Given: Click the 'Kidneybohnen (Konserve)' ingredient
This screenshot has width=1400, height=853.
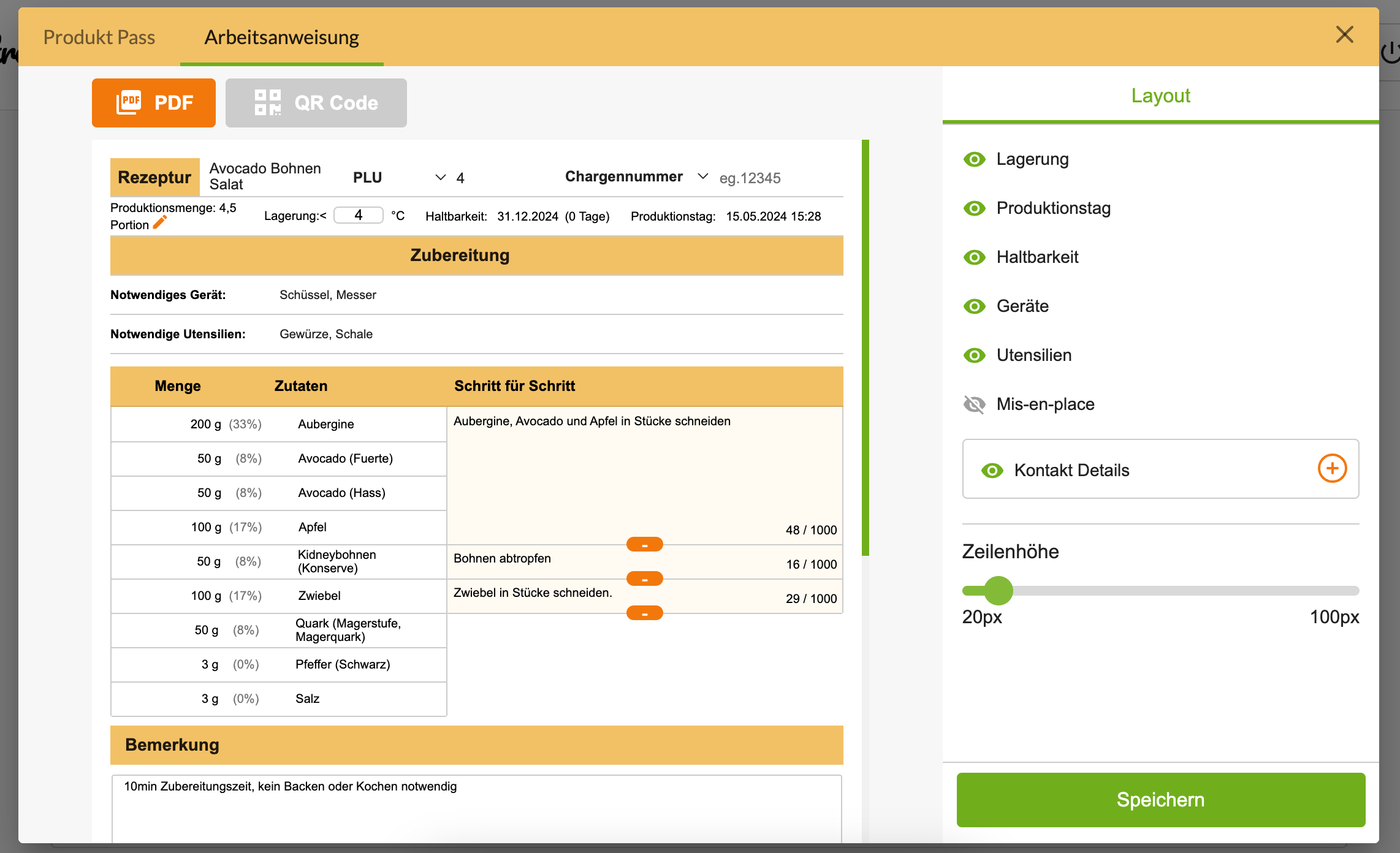Looking at the screenshot, I should [x=337, y=561].
